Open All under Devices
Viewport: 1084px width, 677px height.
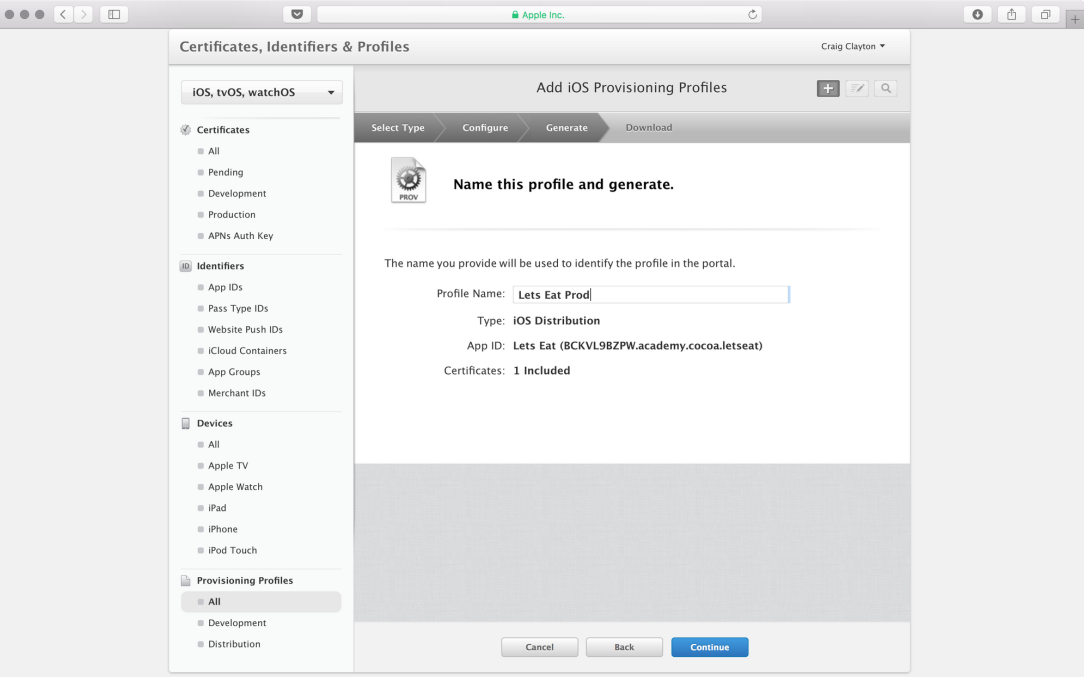pyautogui.click(x=214, y=445)
